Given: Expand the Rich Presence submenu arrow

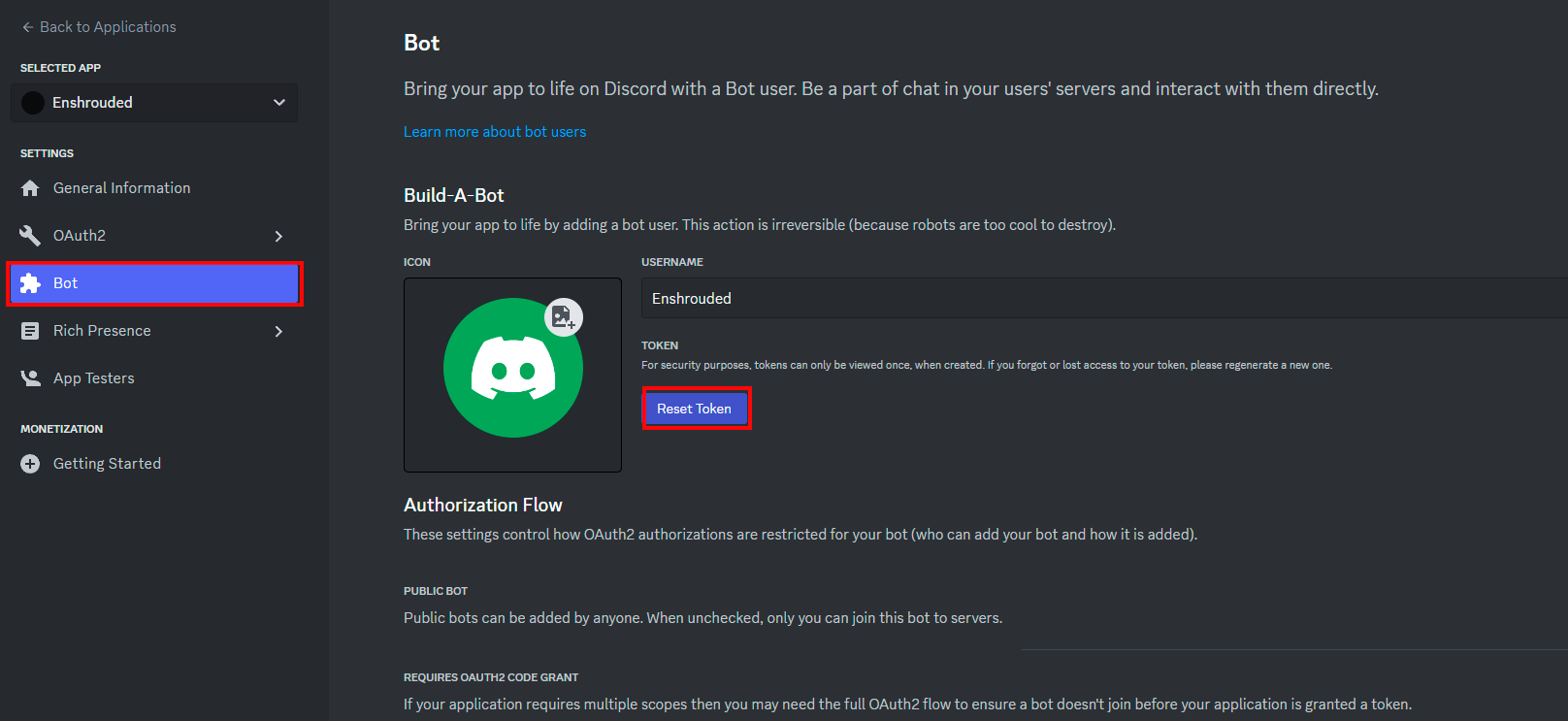Looking at the screenshot, I should coord(278,331).
